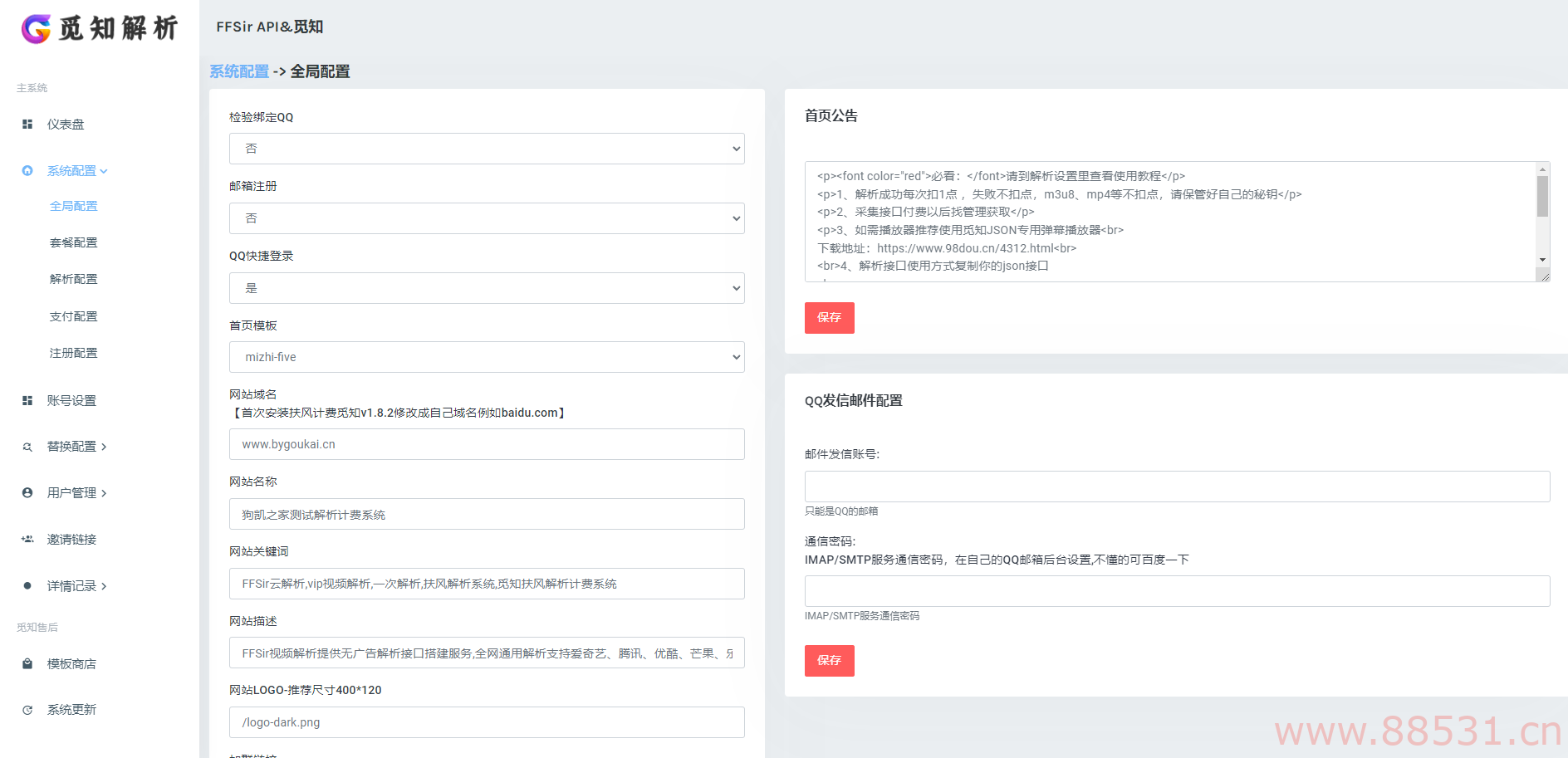1568x758 pixels.
Task: Click the 仪表盘 dashboard icon
Action: click(x=27, y=124)
